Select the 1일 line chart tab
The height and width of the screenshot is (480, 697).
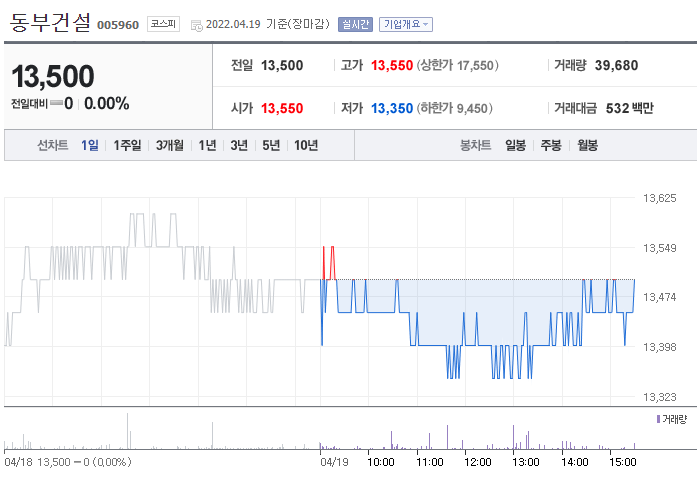coord(89,145)
